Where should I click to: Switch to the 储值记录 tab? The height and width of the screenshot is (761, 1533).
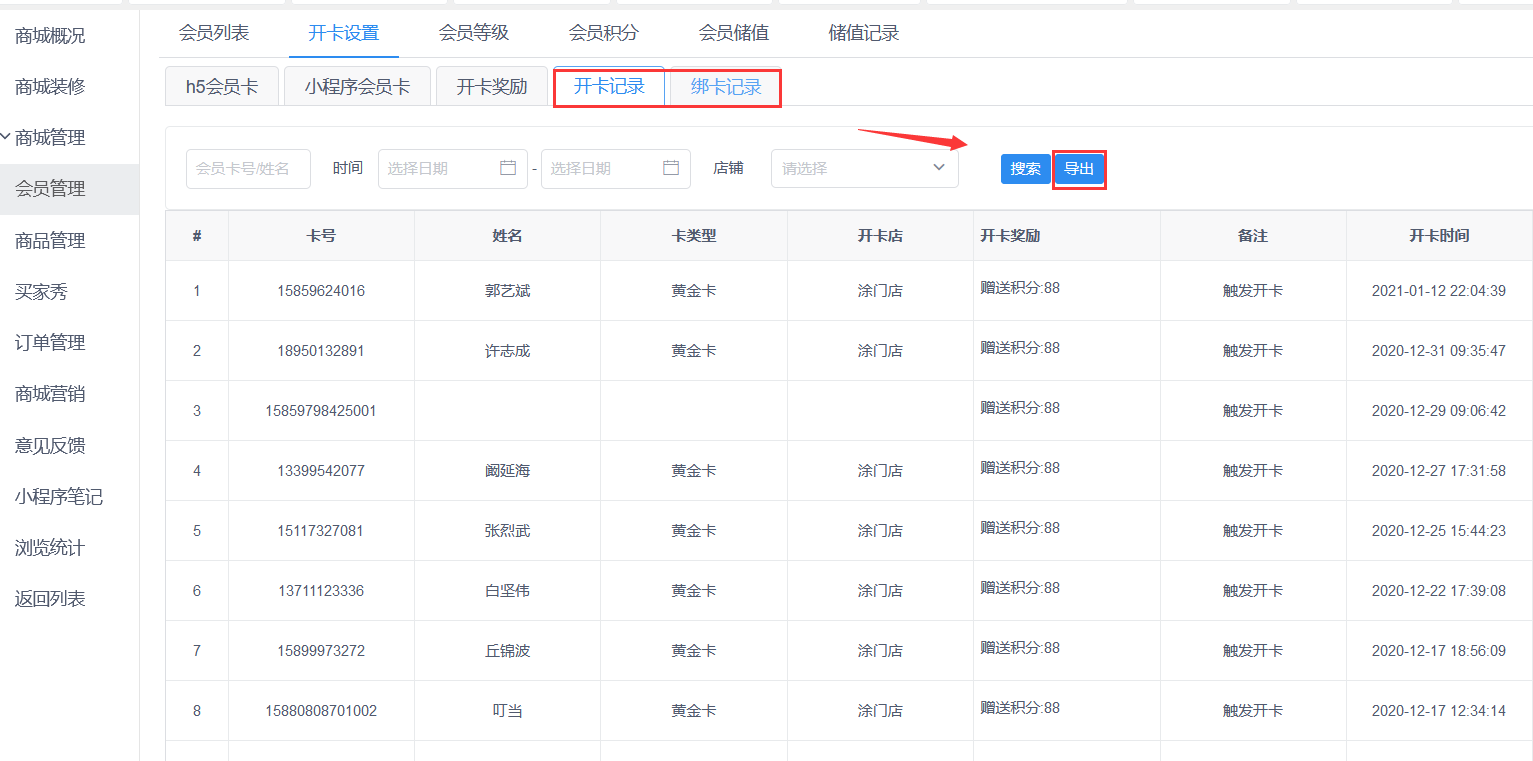[x=864, y=33]
